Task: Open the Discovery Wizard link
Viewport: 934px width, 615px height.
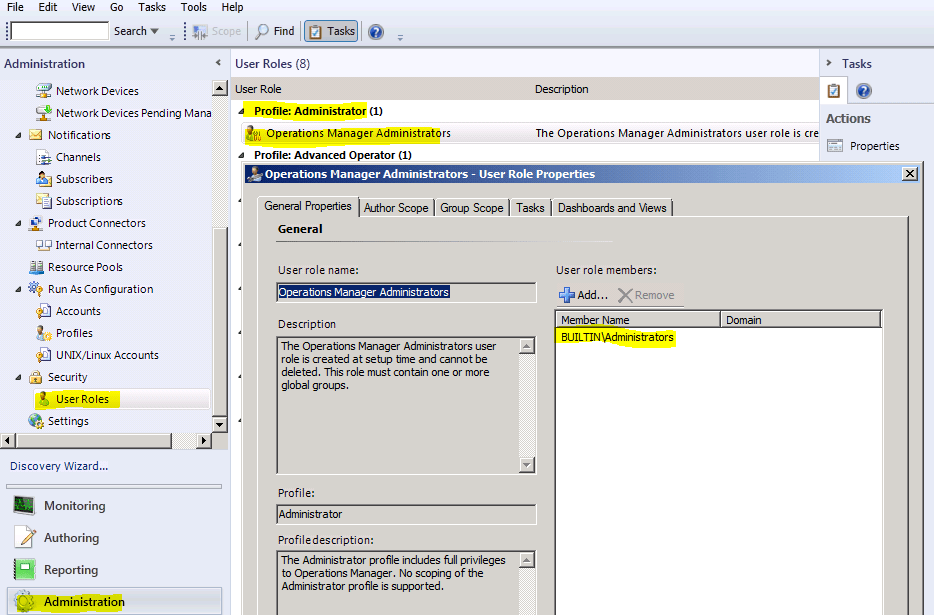Action: pyautogui.click(x=59, y=466)
